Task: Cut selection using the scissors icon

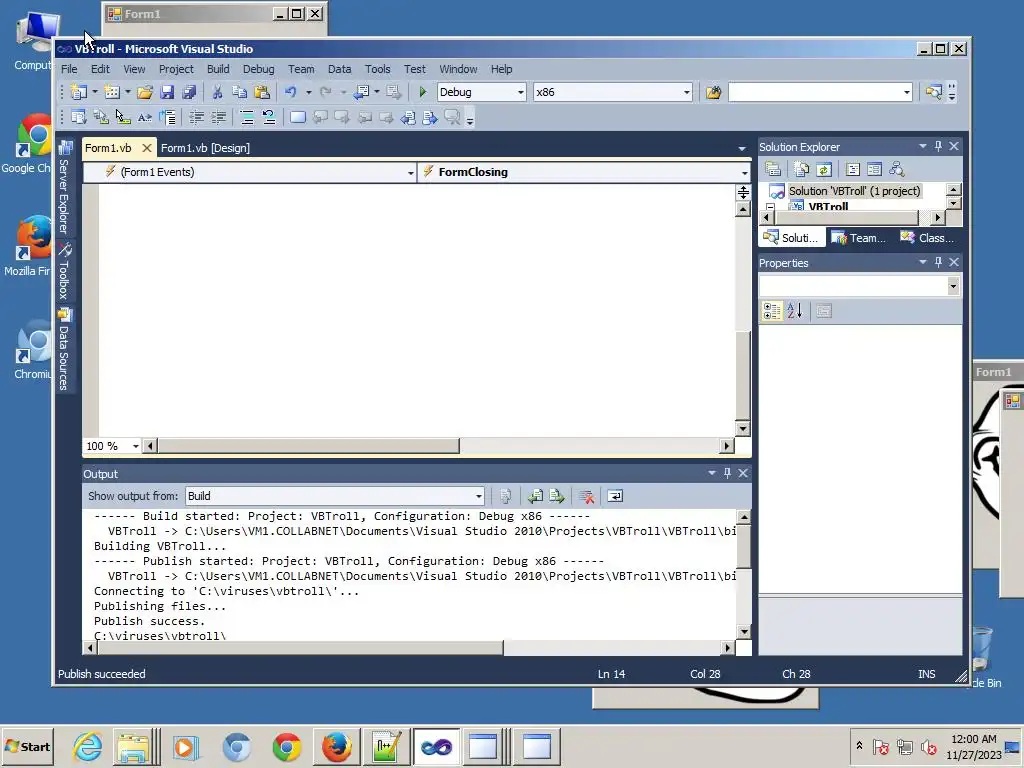Action: pos(217,92)
